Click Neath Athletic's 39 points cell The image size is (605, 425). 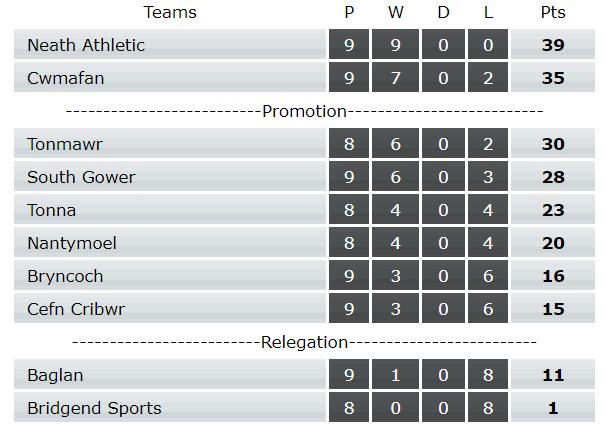pos(553,45)
